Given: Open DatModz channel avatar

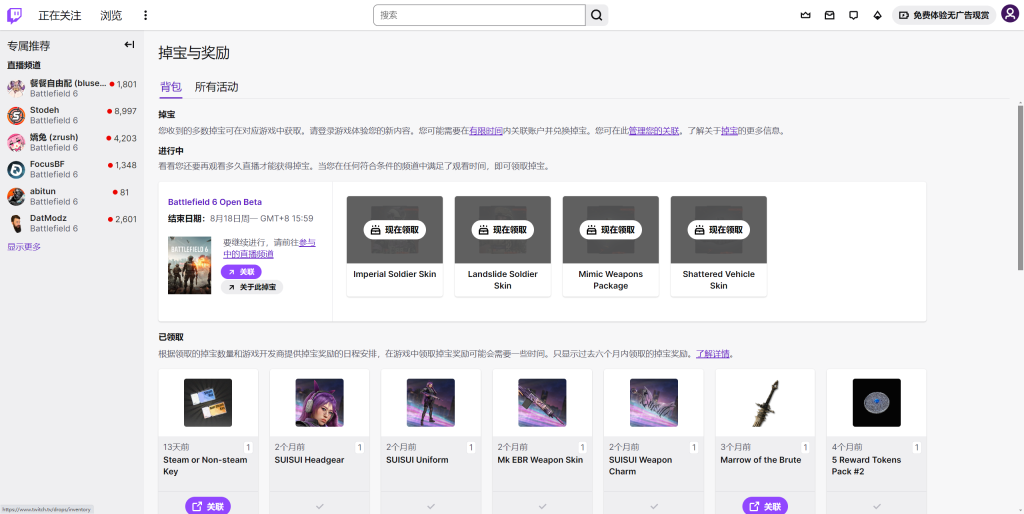Looking at the screenshot, I should tap(16, 223).
